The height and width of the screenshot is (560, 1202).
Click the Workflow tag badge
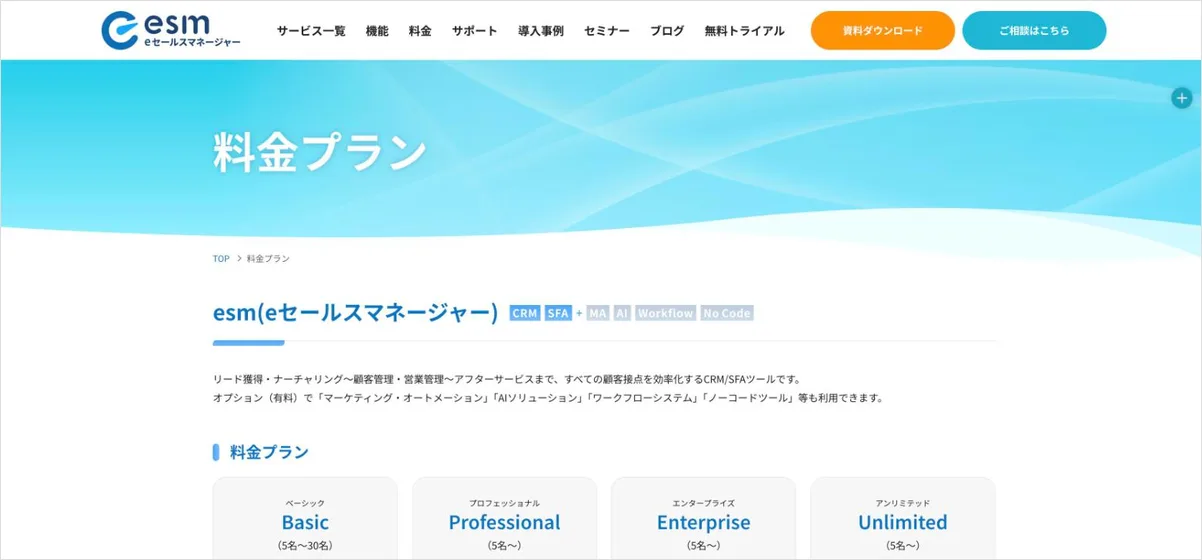click(x=666, y=313)
